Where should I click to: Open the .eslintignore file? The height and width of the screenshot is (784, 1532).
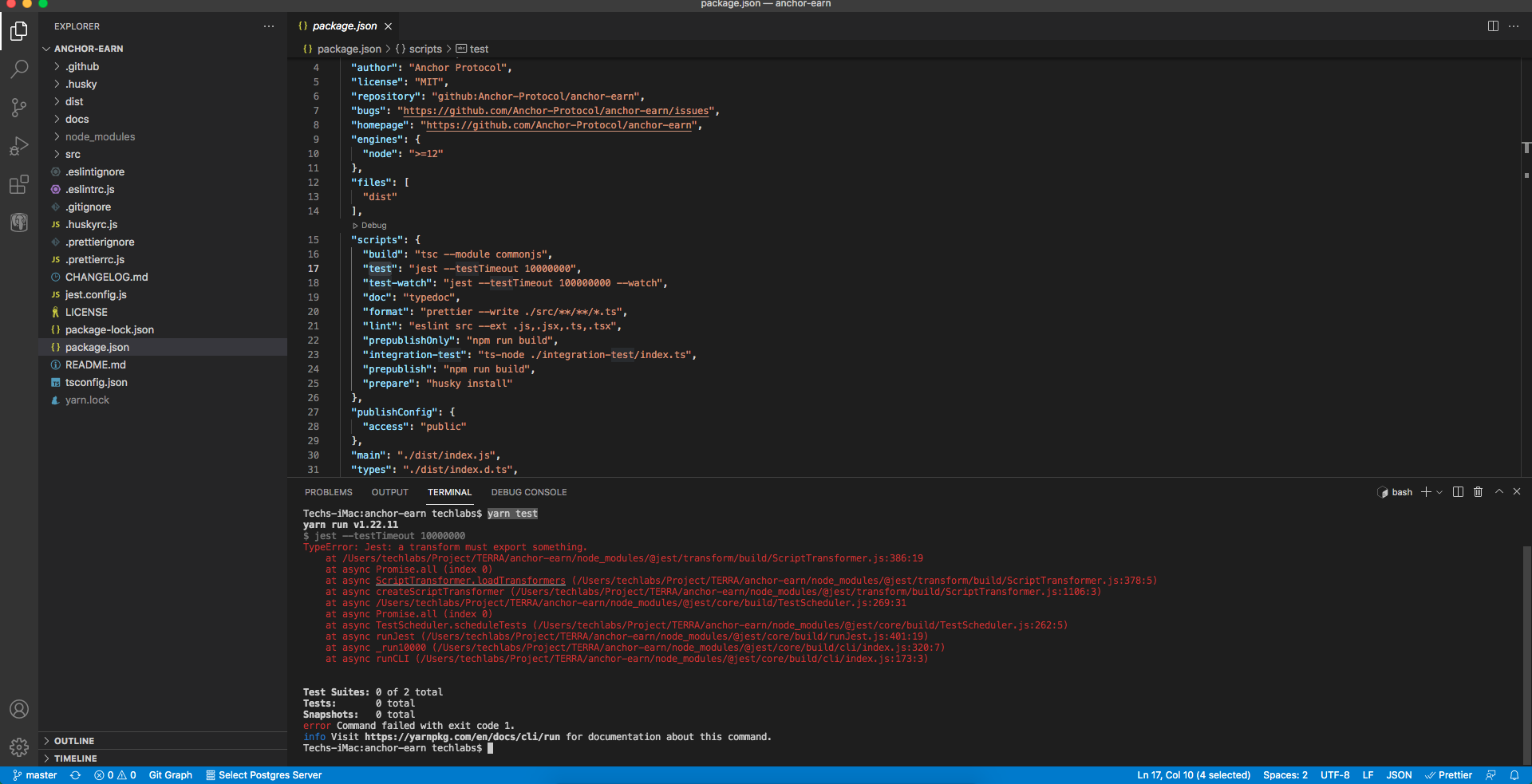coord(163,171)
